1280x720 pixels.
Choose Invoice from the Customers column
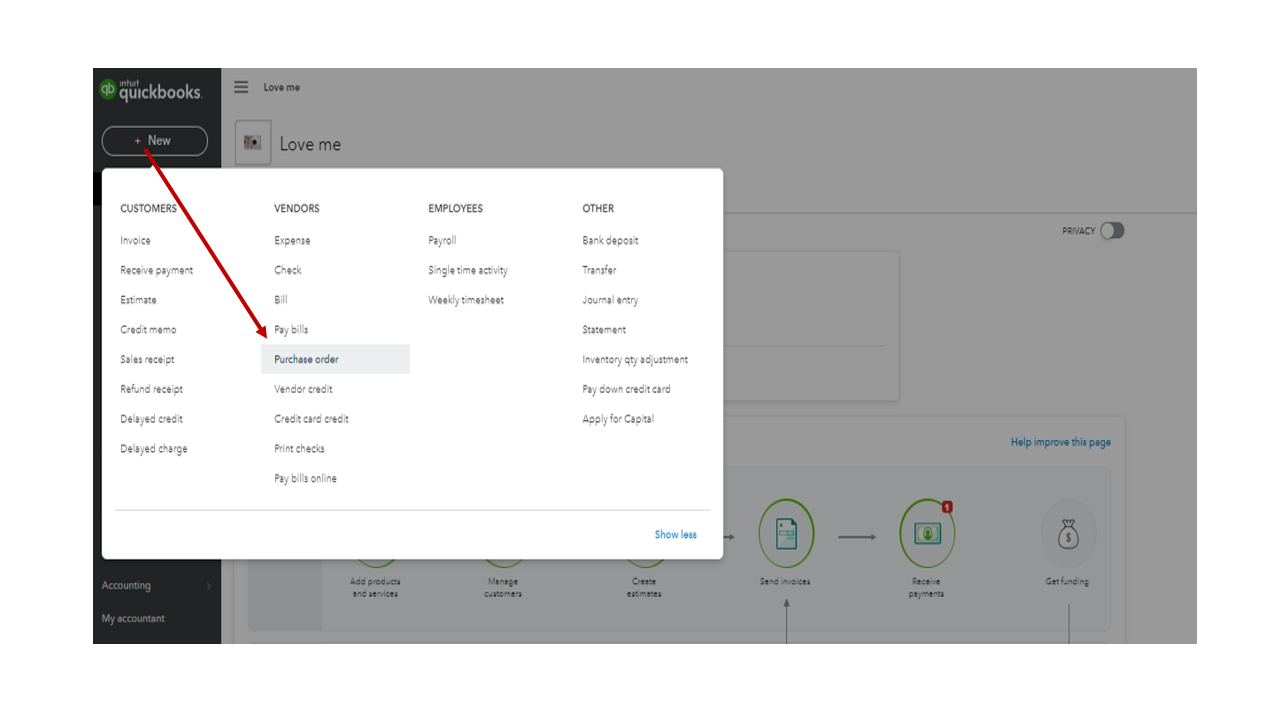(x=135, y=240)
